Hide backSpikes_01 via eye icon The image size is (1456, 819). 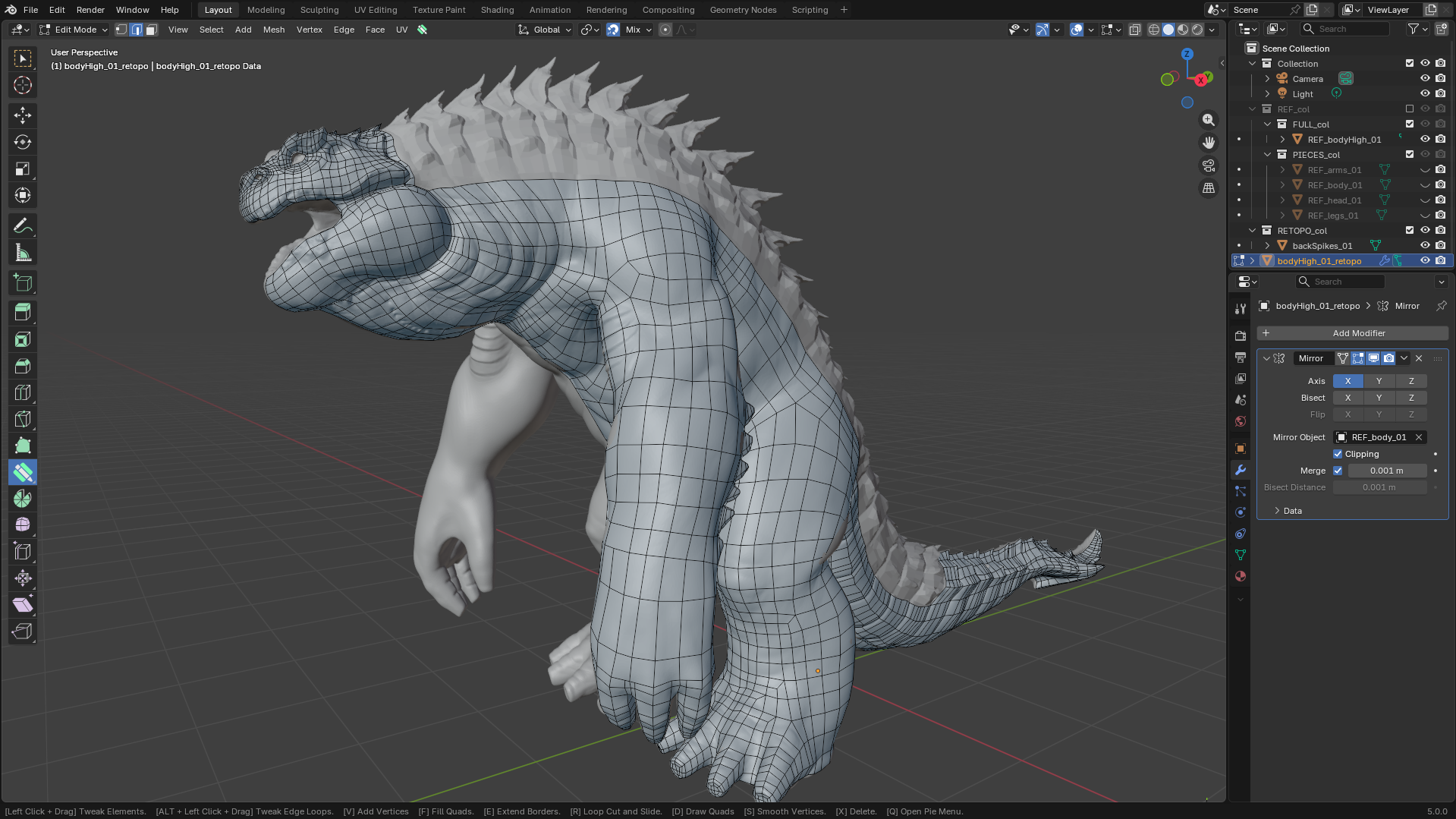(1425, 245)
